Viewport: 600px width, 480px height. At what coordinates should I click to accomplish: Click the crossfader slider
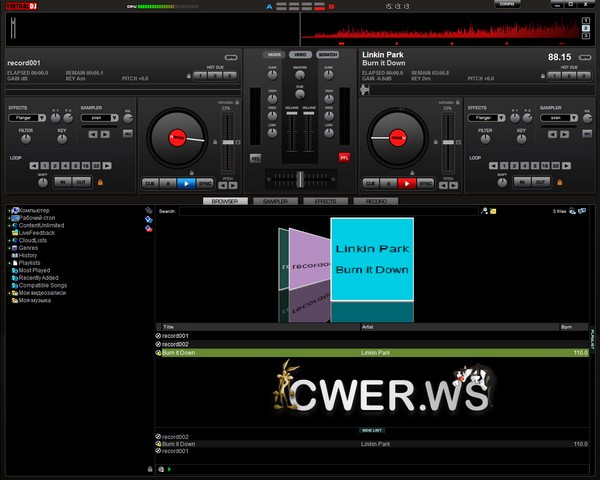tap(299, 177)
